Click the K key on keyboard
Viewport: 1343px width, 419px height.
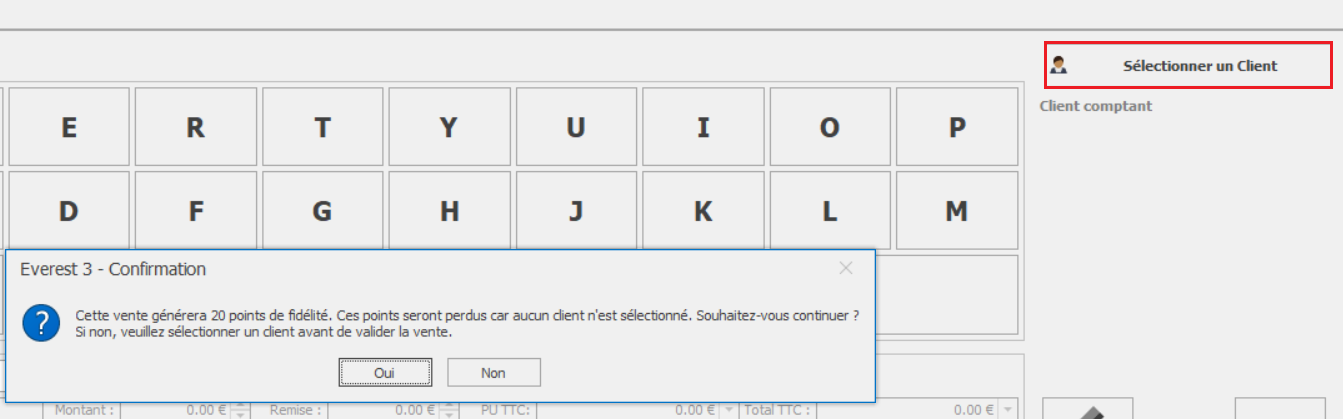pos(703,211)
